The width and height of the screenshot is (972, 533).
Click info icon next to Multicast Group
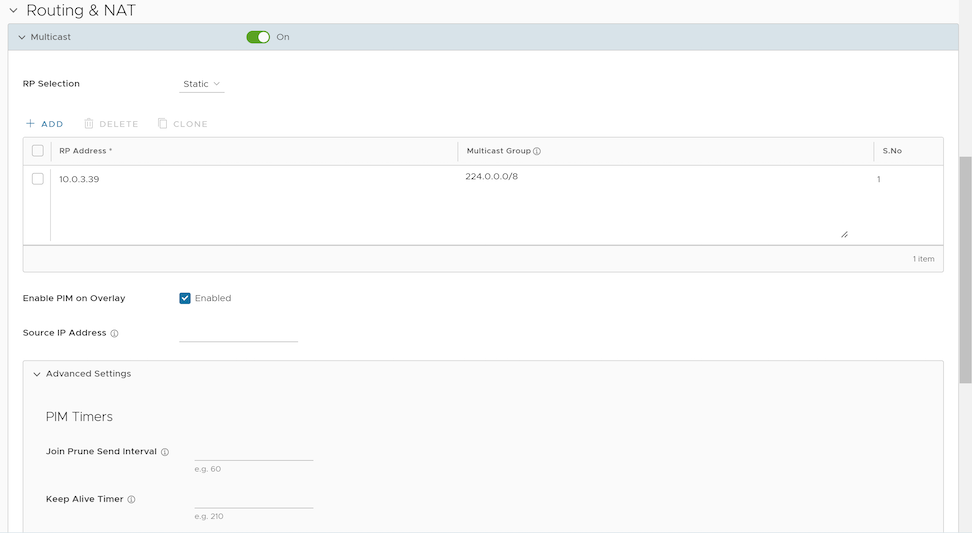(537, 152)
